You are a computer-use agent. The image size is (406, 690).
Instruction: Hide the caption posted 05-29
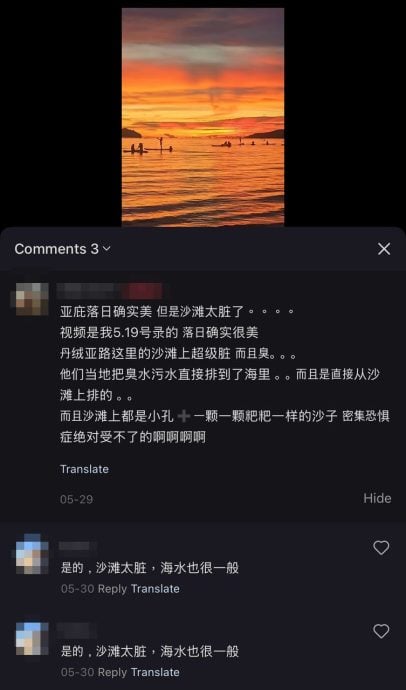pyautogui.click(x=377, y=498)
